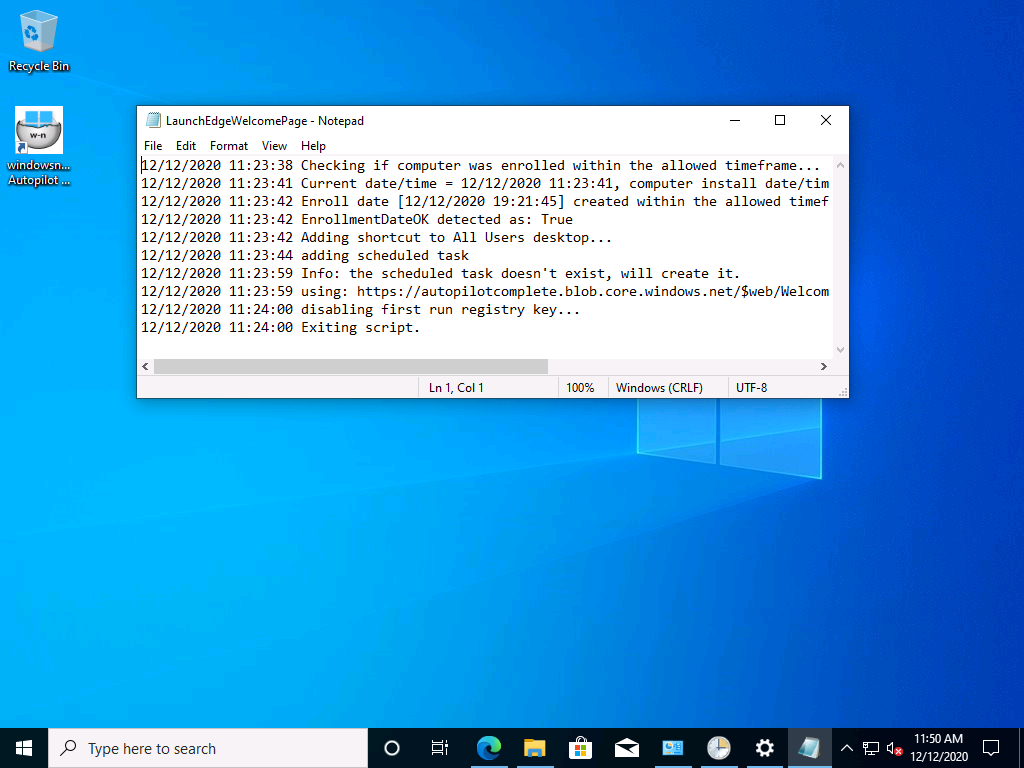Open the Action Center notifications icon
Viewport: 1024px width, 768px height.
991,748
